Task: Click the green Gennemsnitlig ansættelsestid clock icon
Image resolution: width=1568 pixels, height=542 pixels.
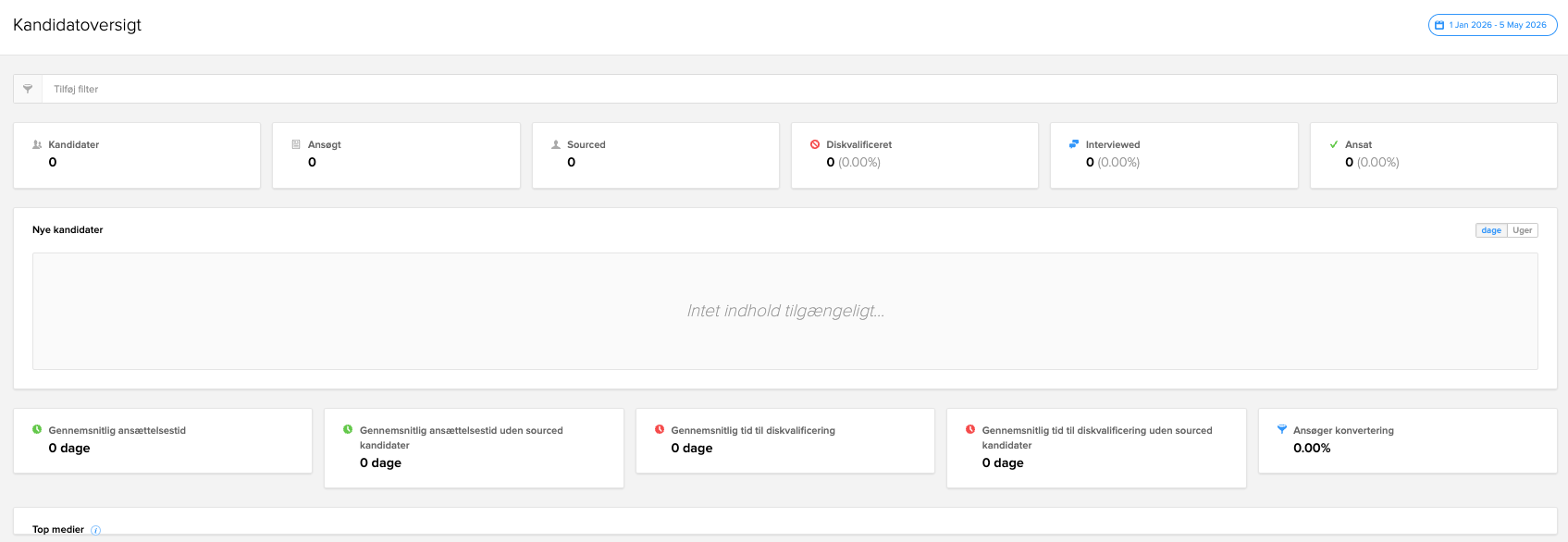Action: click(x=37, y=429)
